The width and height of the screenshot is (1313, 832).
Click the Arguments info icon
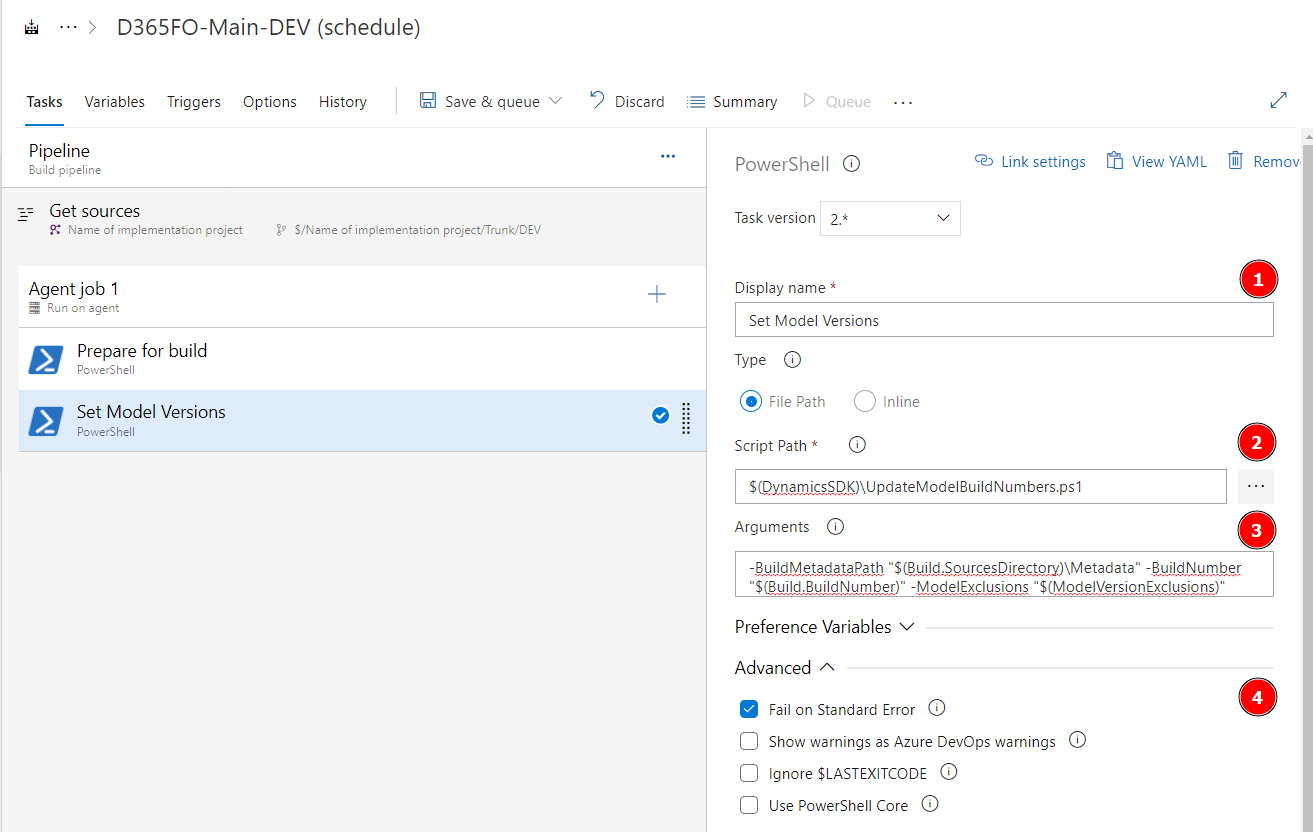pyautogui.click(x=836, y=526)
